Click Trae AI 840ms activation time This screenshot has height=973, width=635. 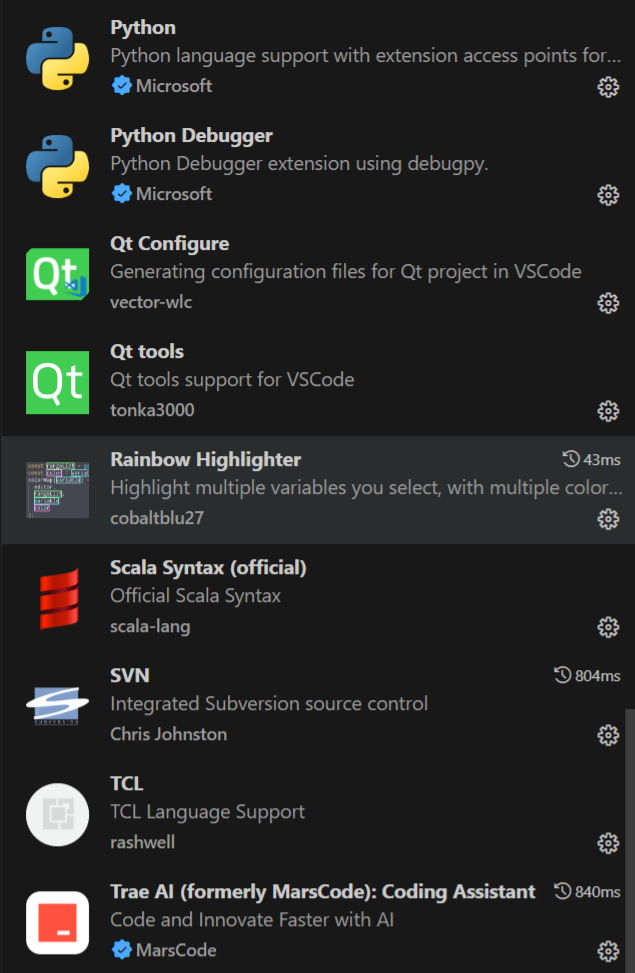587,891
